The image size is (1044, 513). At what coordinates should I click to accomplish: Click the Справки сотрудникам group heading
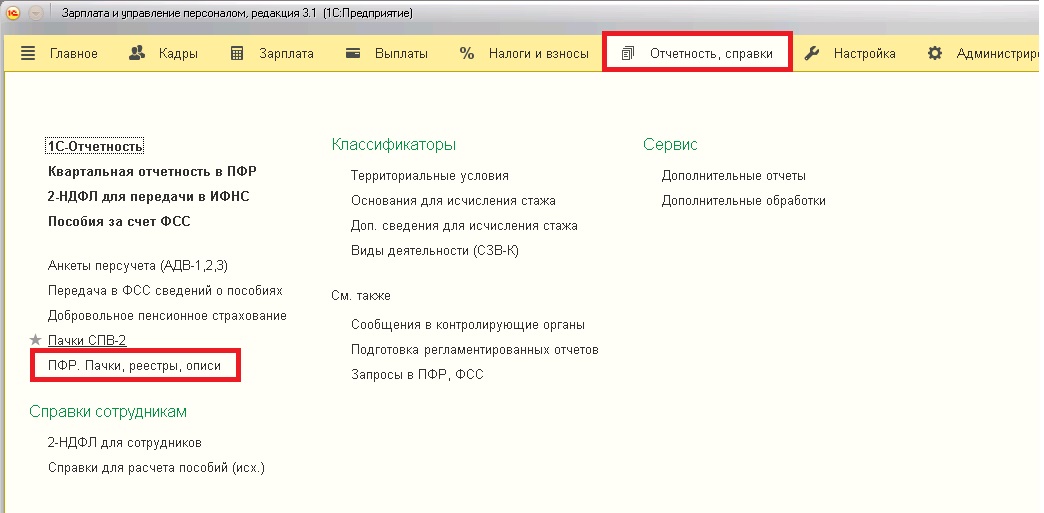pyautogui.click(x=108, y=412)
